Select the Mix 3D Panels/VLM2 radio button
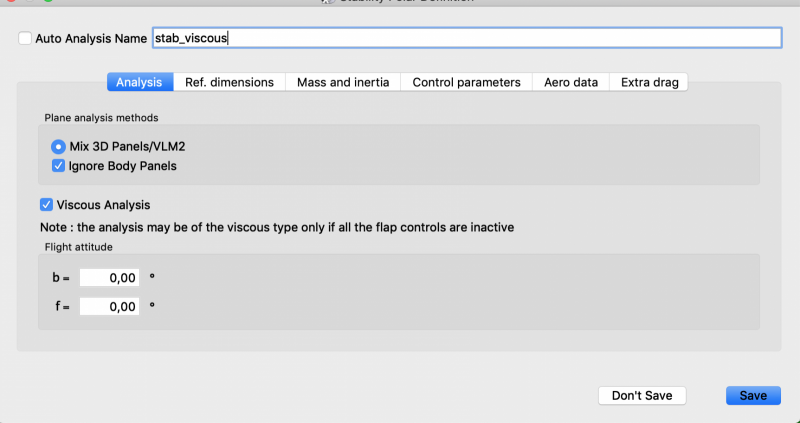The image size is (800, 423). pyautogui.click(x=59, y=146)
